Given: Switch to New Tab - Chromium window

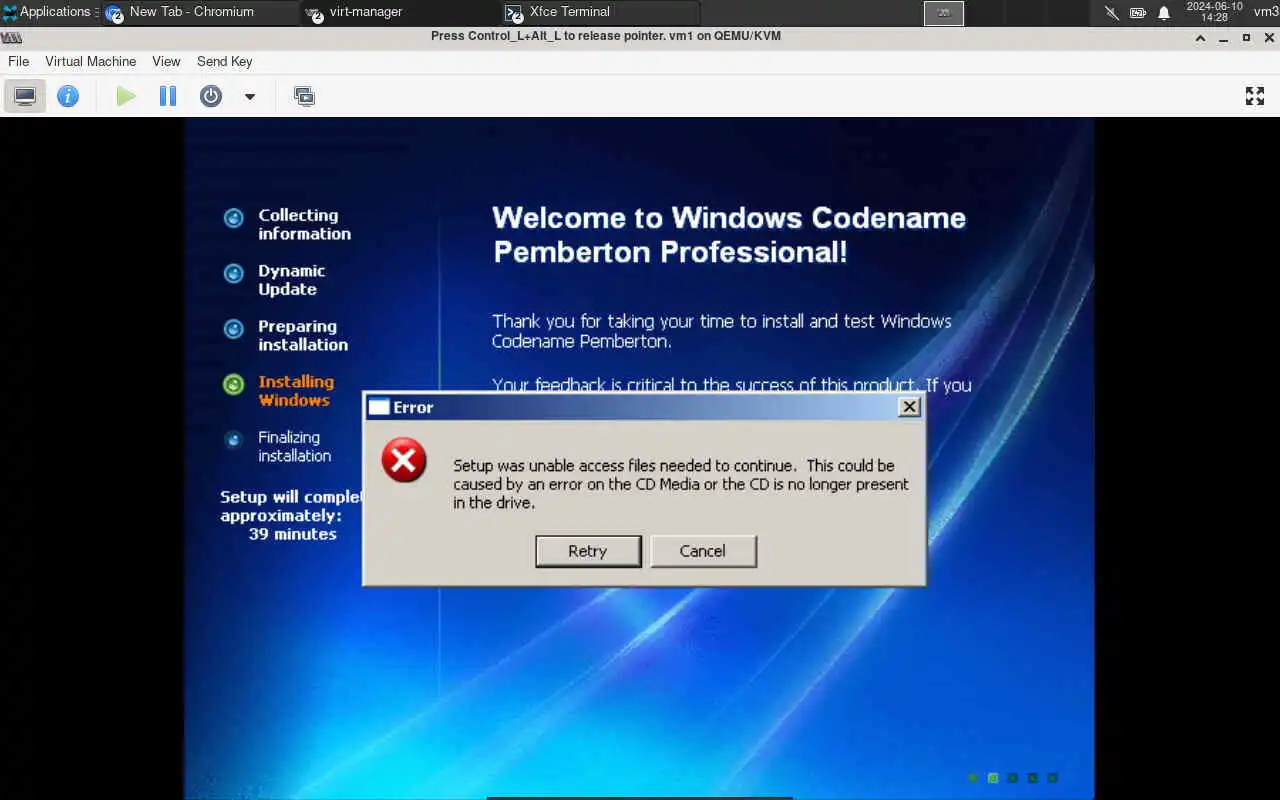Looking at the screenshot, I should tap(200, 12).
